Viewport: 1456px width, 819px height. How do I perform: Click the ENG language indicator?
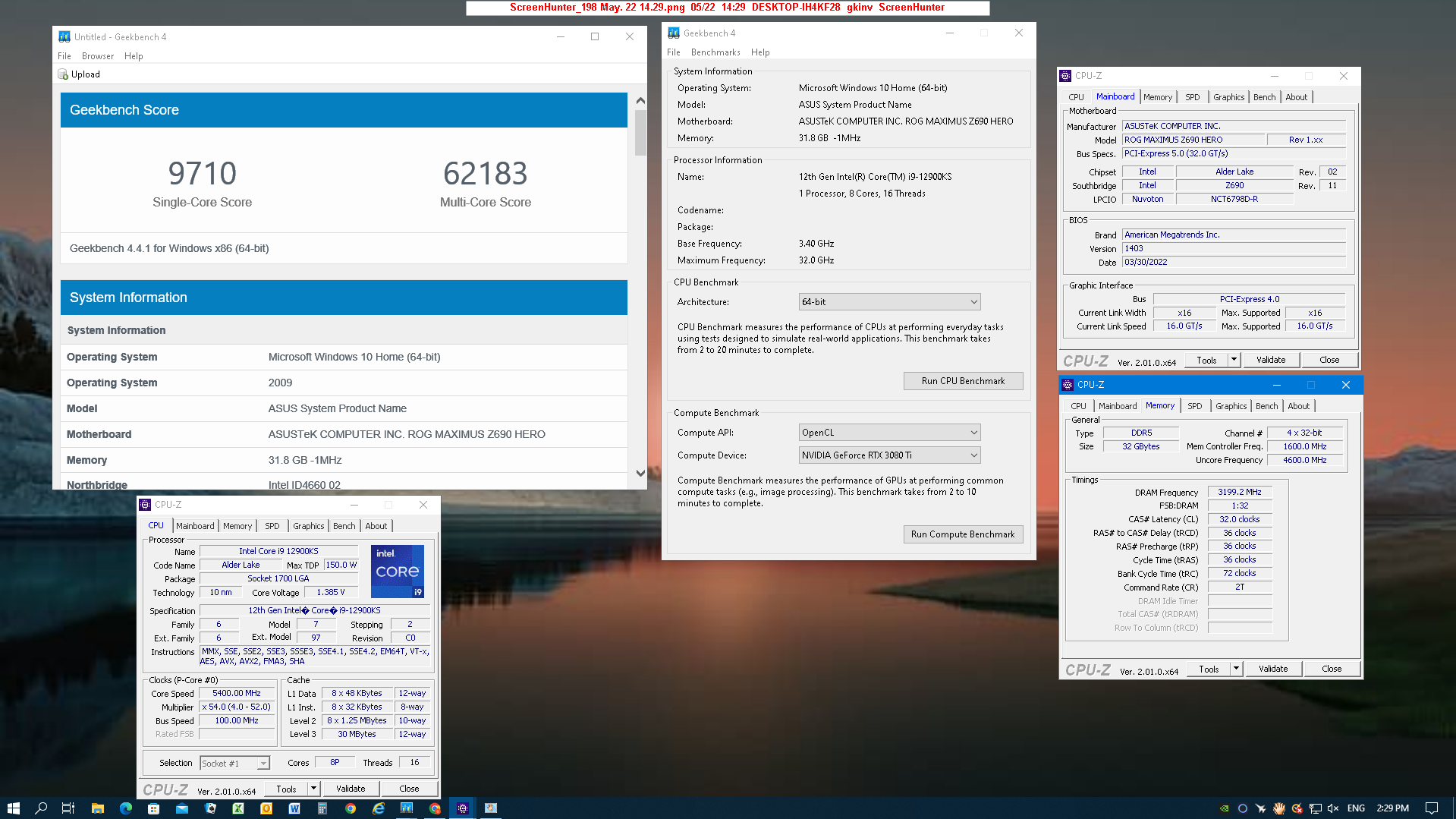point(1356,808)
